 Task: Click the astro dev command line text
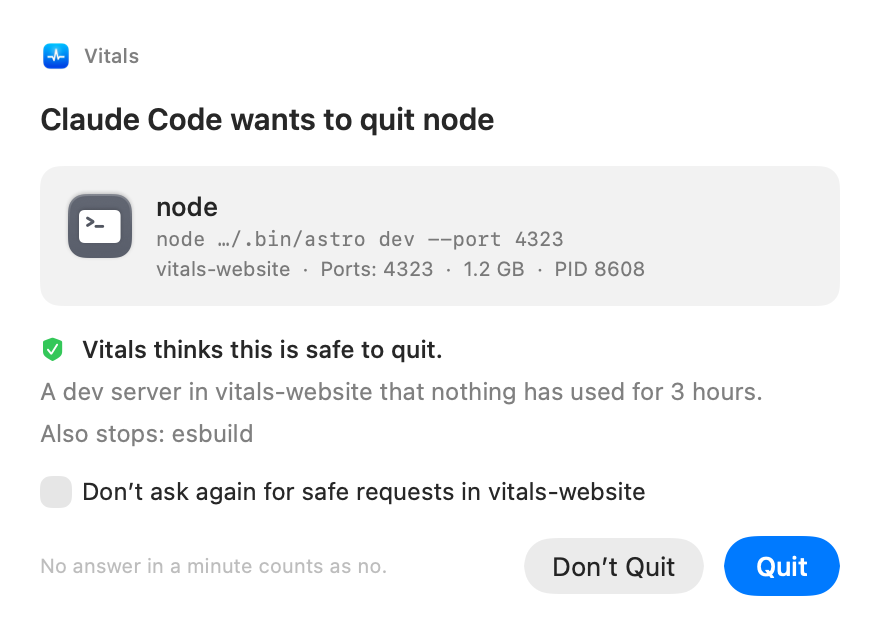[360, 239]
